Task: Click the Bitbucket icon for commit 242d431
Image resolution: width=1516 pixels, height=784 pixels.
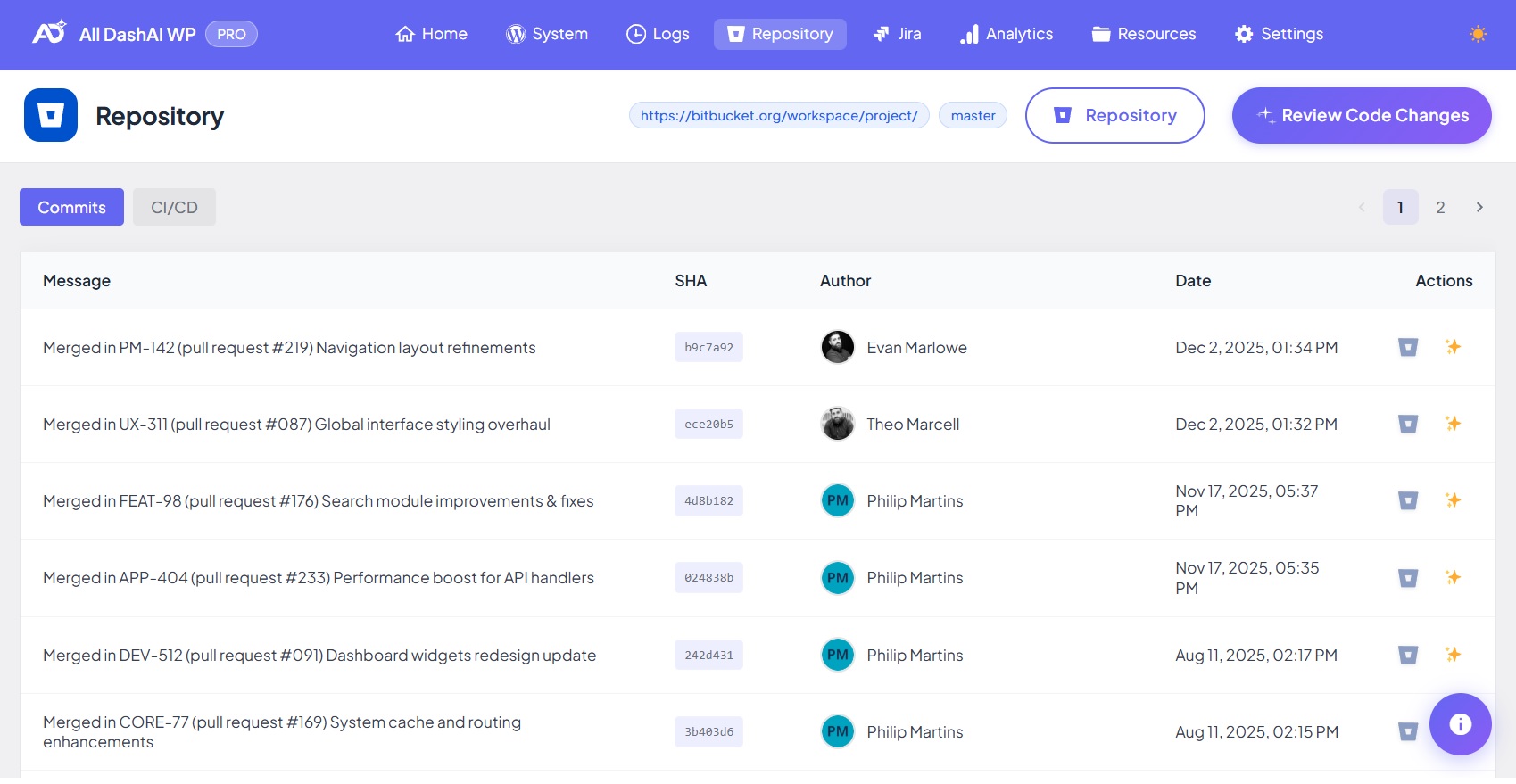Action: tap(1408, 655)
